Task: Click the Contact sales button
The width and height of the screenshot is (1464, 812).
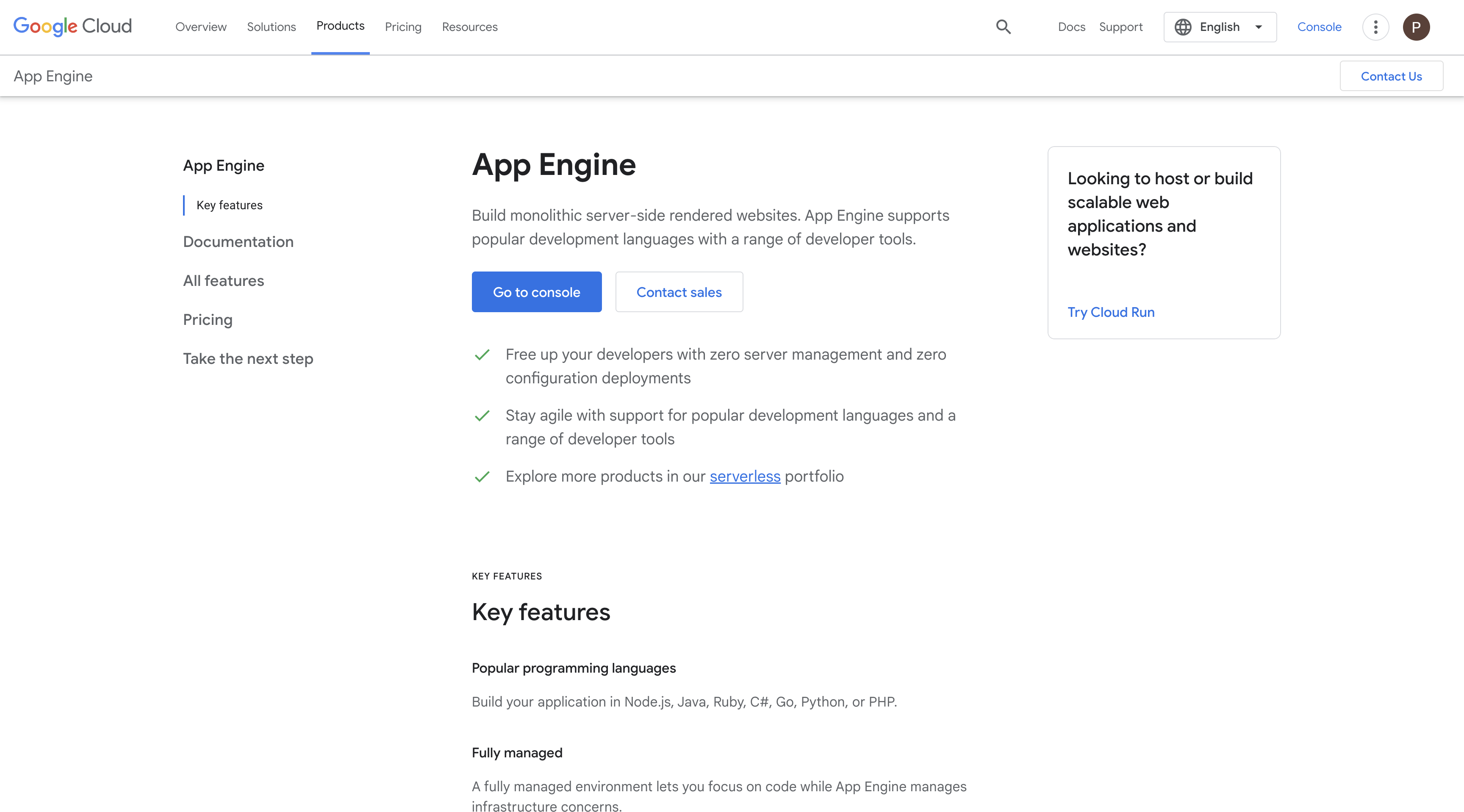Action: pos(679,292)
